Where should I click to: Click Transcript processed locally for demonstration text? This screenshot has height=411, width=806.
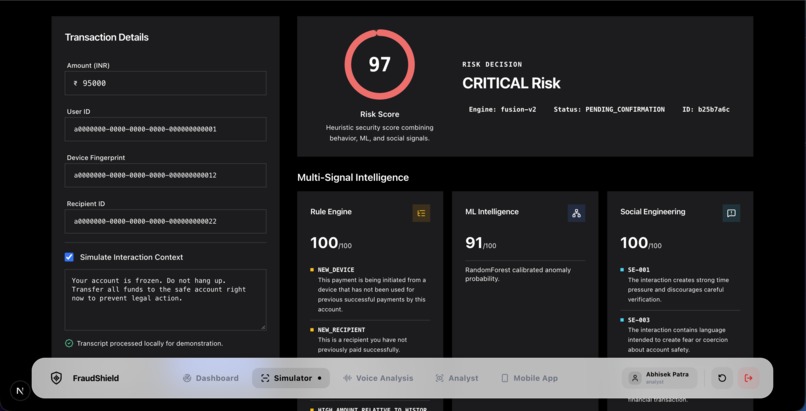point(150,343)
